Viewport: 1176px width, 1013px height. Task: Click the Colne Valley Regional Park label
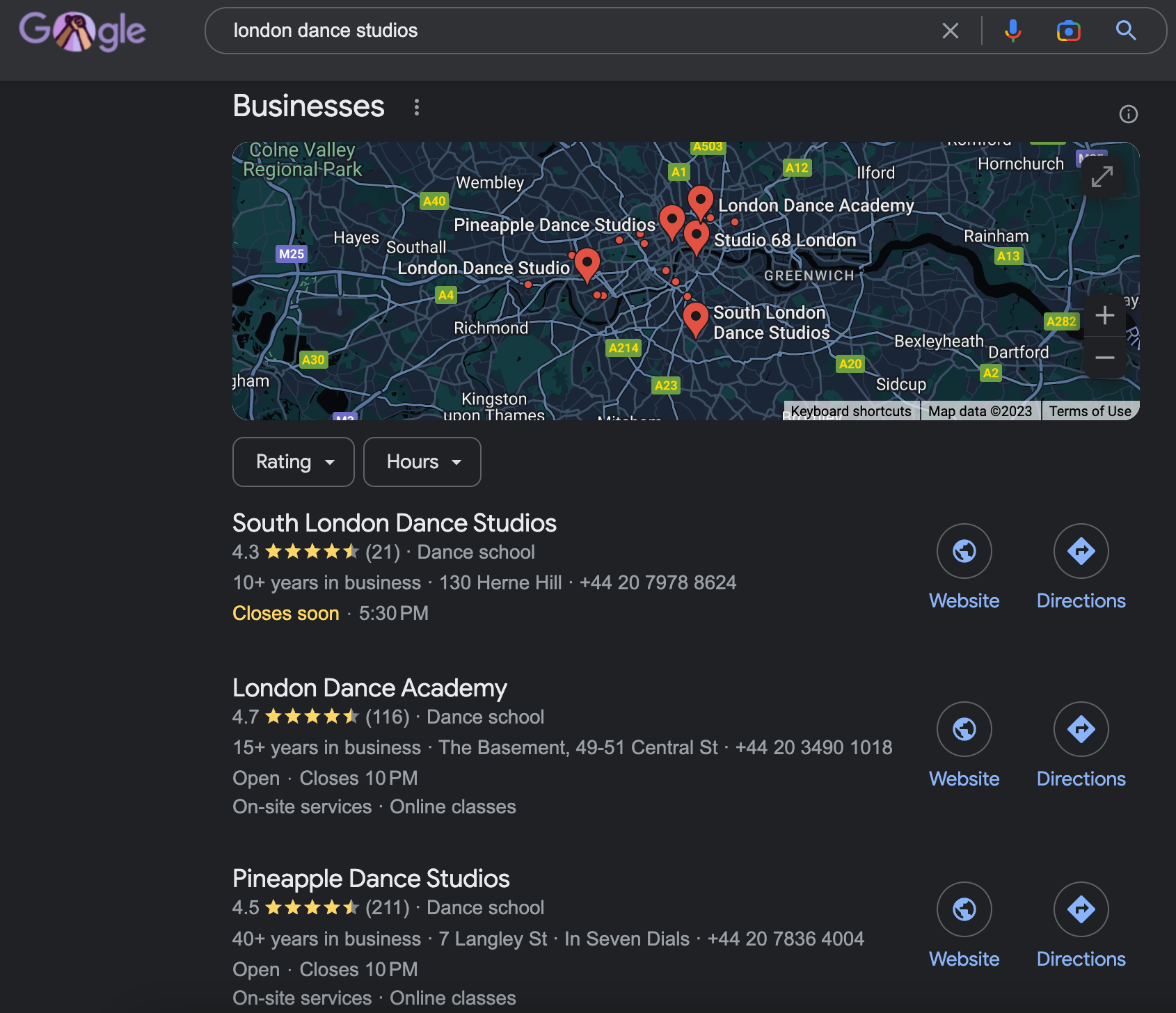pos(302,159)
